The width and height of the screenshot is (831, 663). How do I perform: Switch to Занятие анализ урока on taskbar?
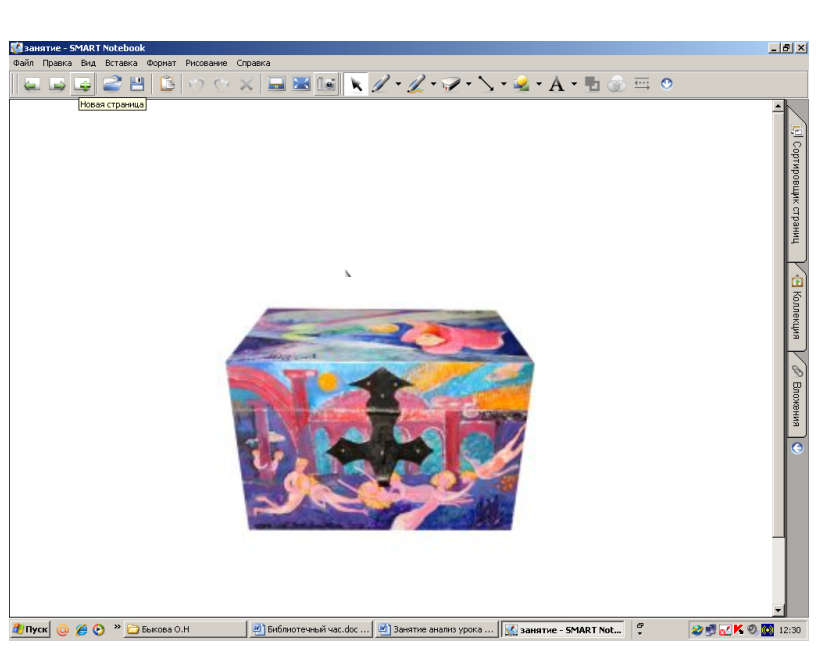click(x=437, y=629)
